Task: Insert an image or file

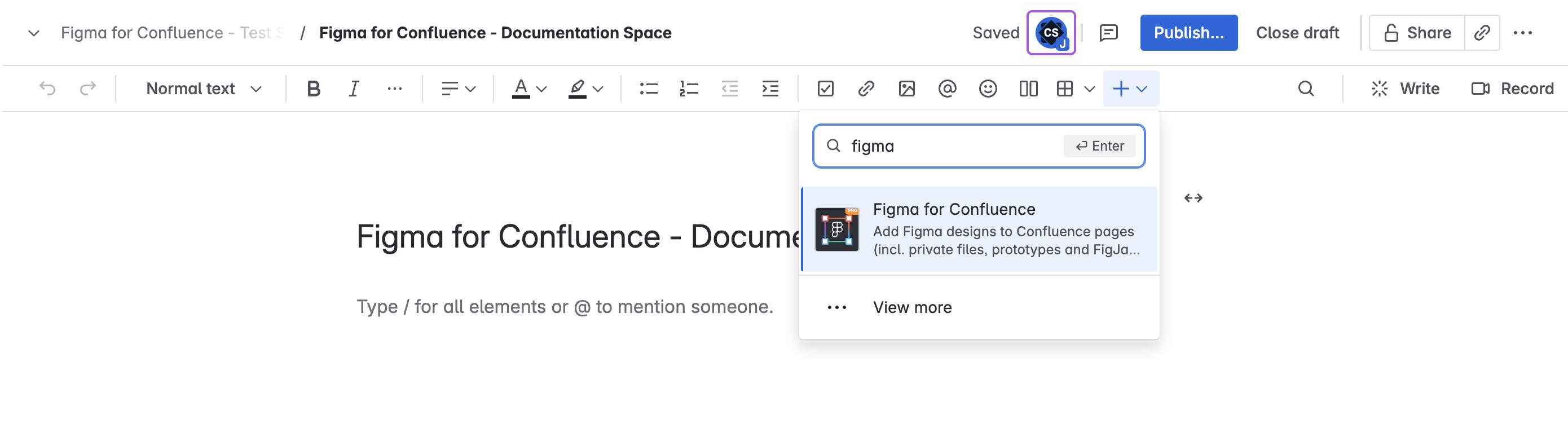Action: pyautogui.click(x=907, y=89)
